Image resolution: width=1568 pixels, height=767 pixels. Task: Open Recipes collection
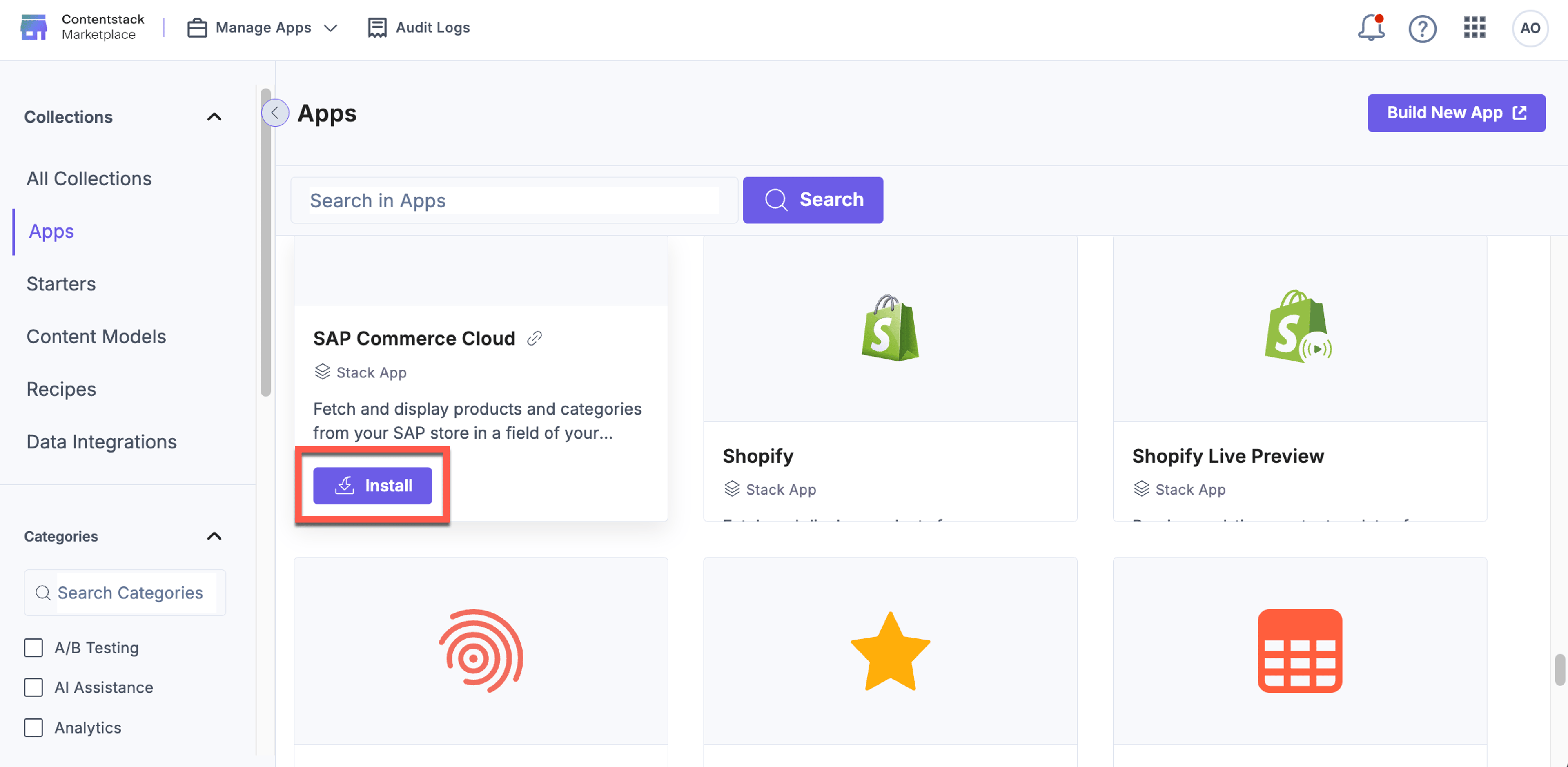pos(61,389)
